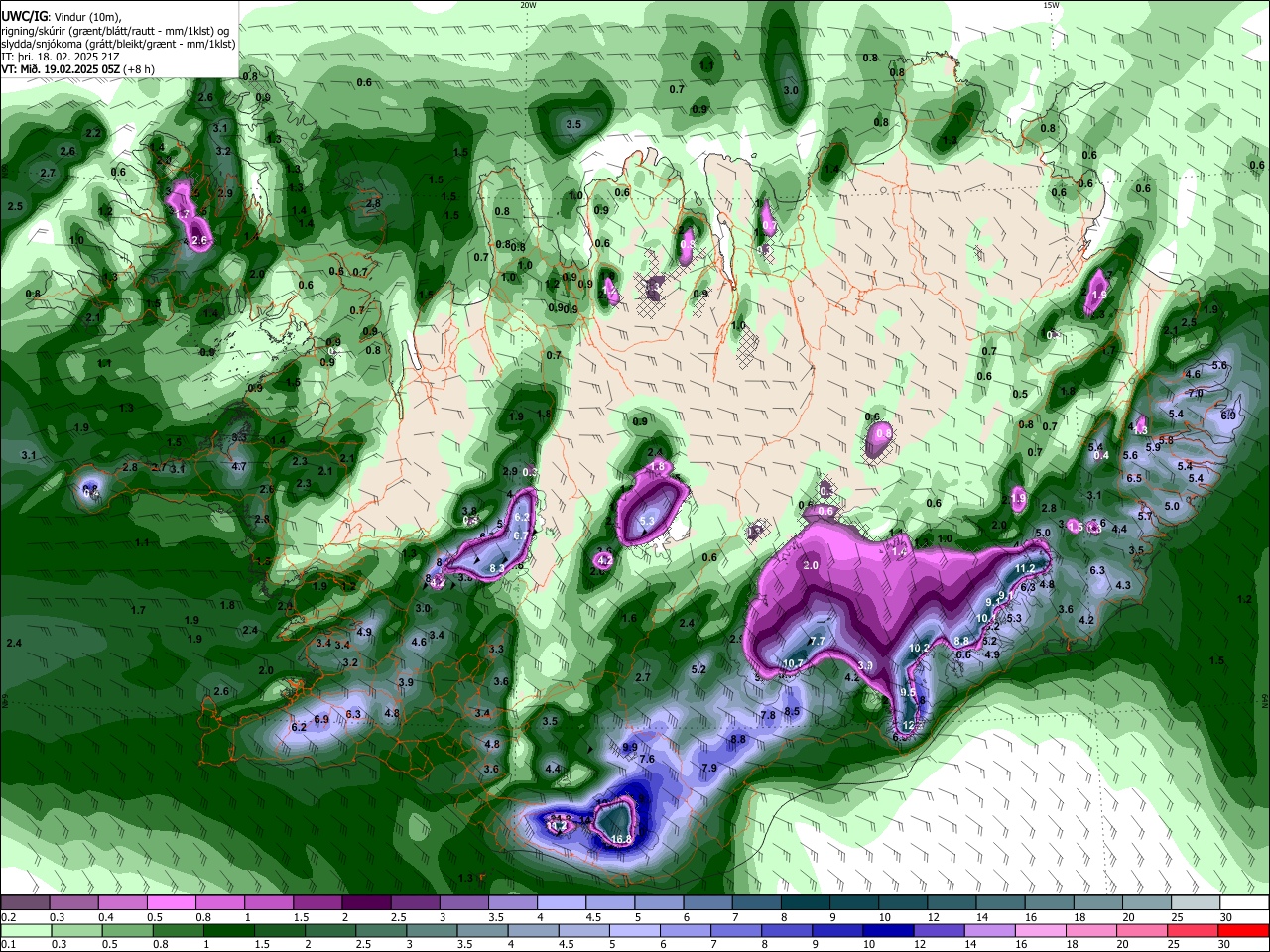The image size is (1270, 952).
Task: Select the darkest purple 2–2.5 upper legend swatch
Action: (366, 902)
